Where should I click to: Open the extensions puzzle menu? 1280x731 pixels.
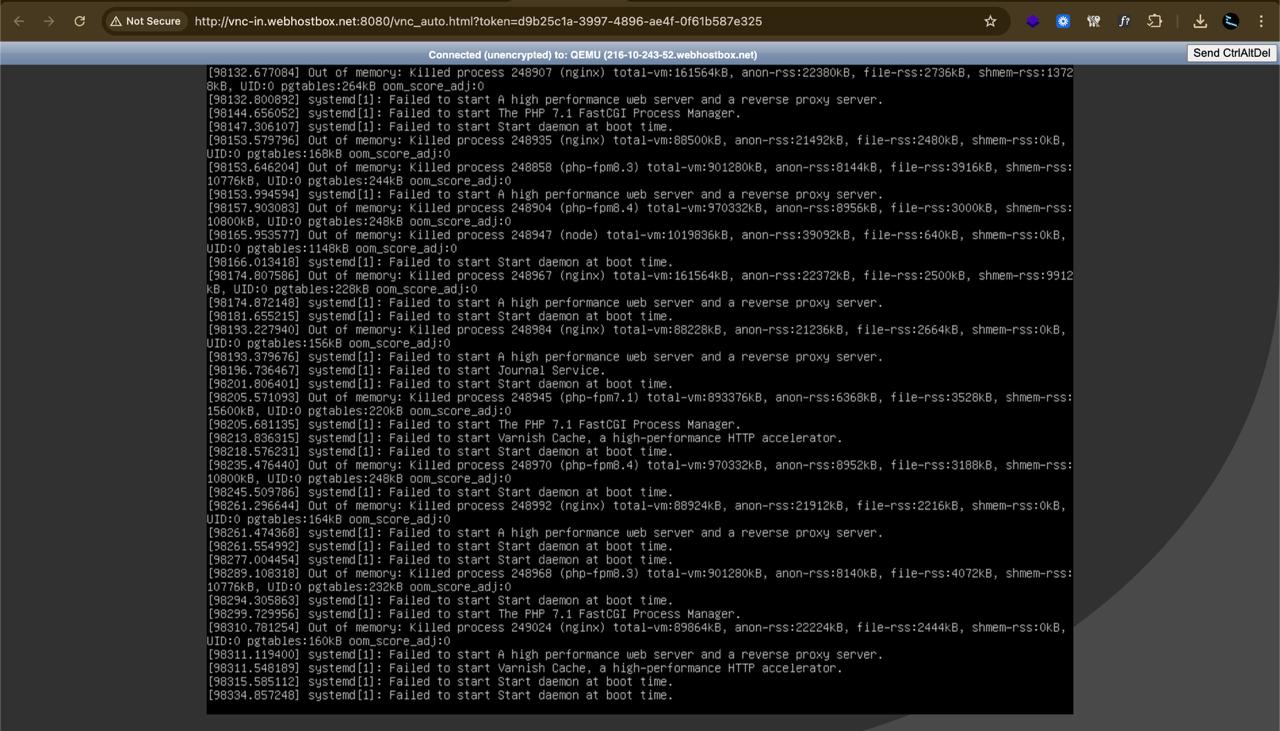click(1155, 21)
